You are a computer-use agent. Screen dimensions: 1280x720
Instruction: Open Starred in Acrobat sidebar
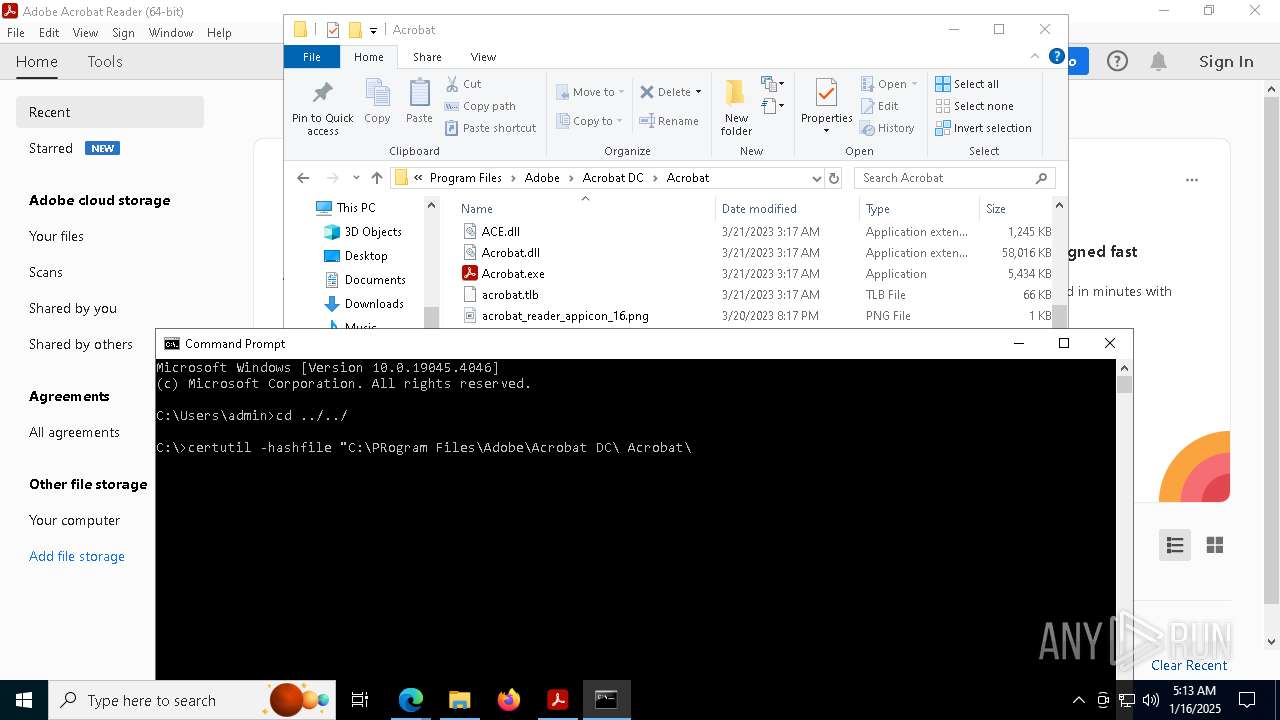click(51, 148)
